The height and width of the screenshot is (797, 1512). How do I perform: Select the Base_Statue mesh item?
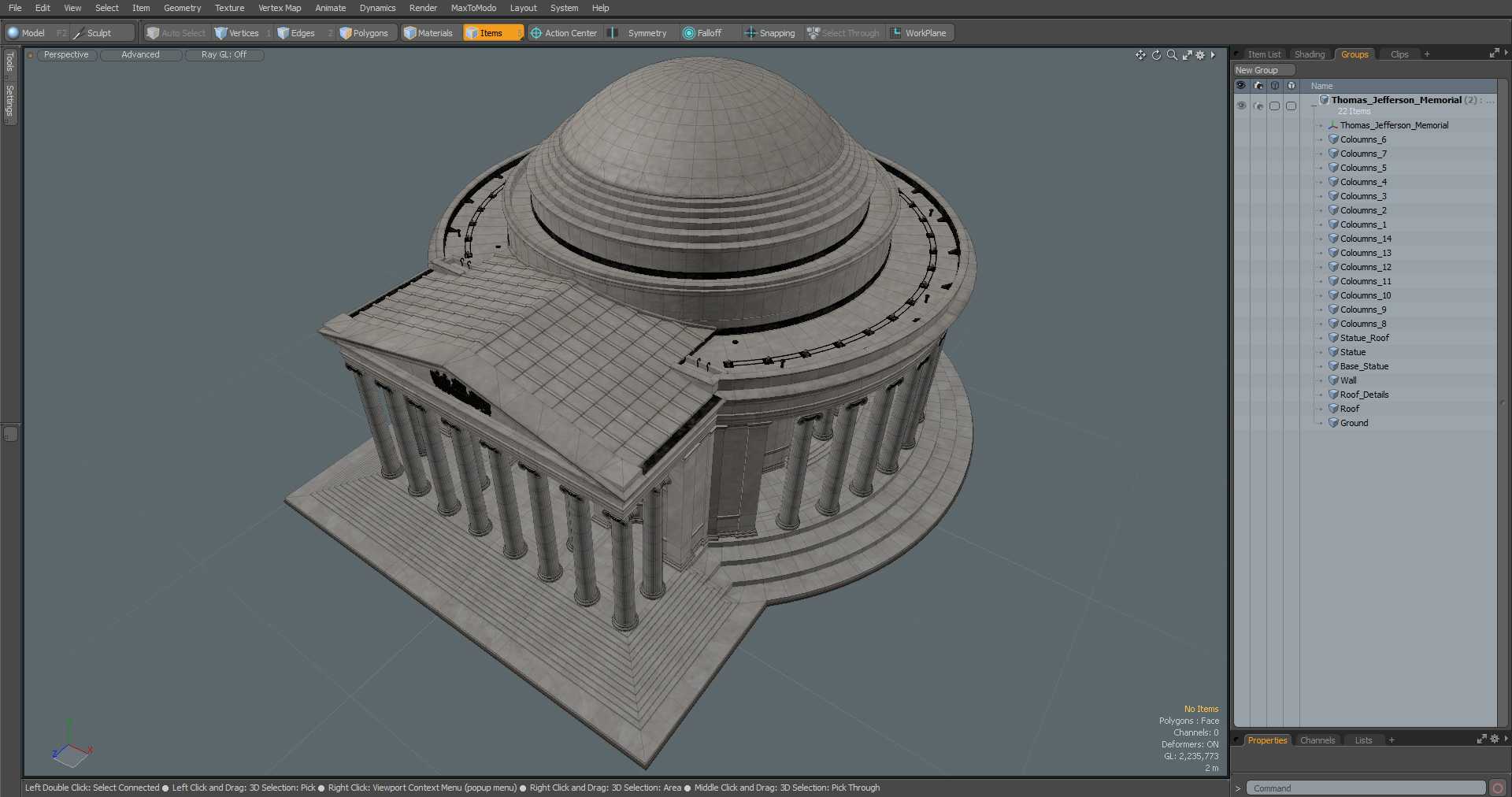pyautogui.click(x=1364, y=366)
